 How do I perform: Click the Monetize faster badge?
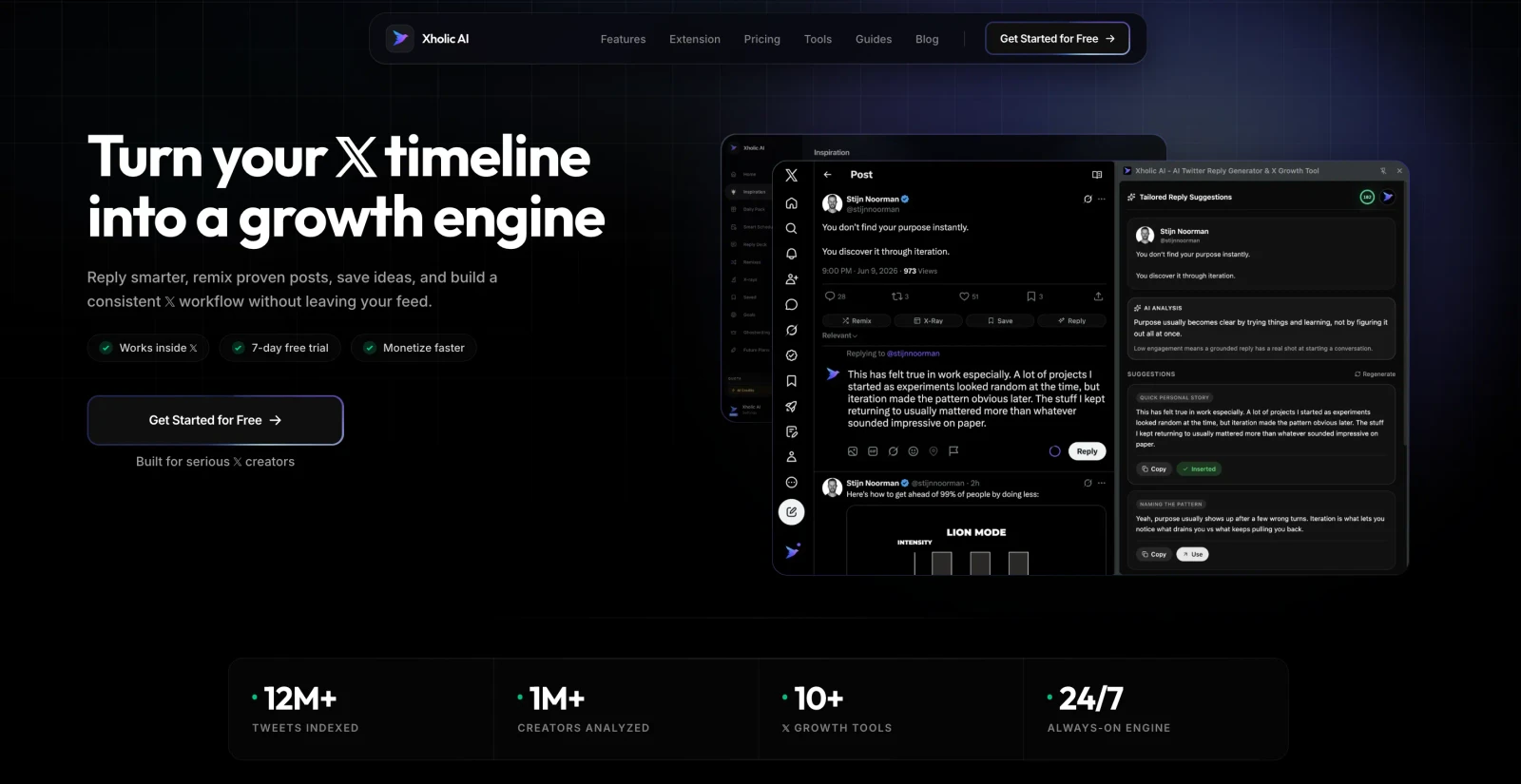coord(414,348)
